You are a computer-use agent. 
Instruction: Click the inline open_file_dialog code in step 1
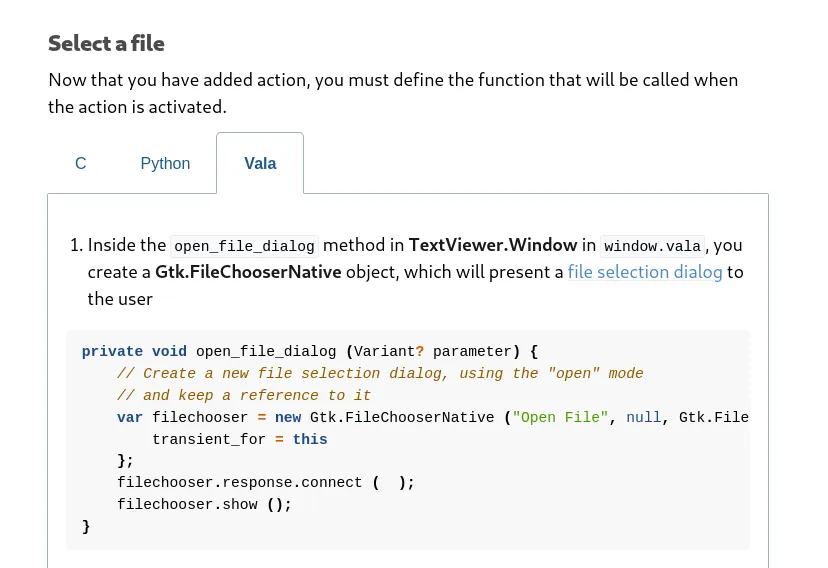[244, 246]
